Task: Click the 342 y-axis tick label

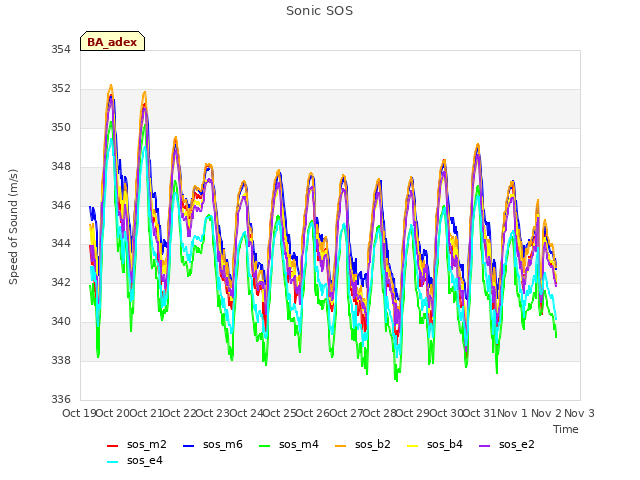Action: [61, 282]
